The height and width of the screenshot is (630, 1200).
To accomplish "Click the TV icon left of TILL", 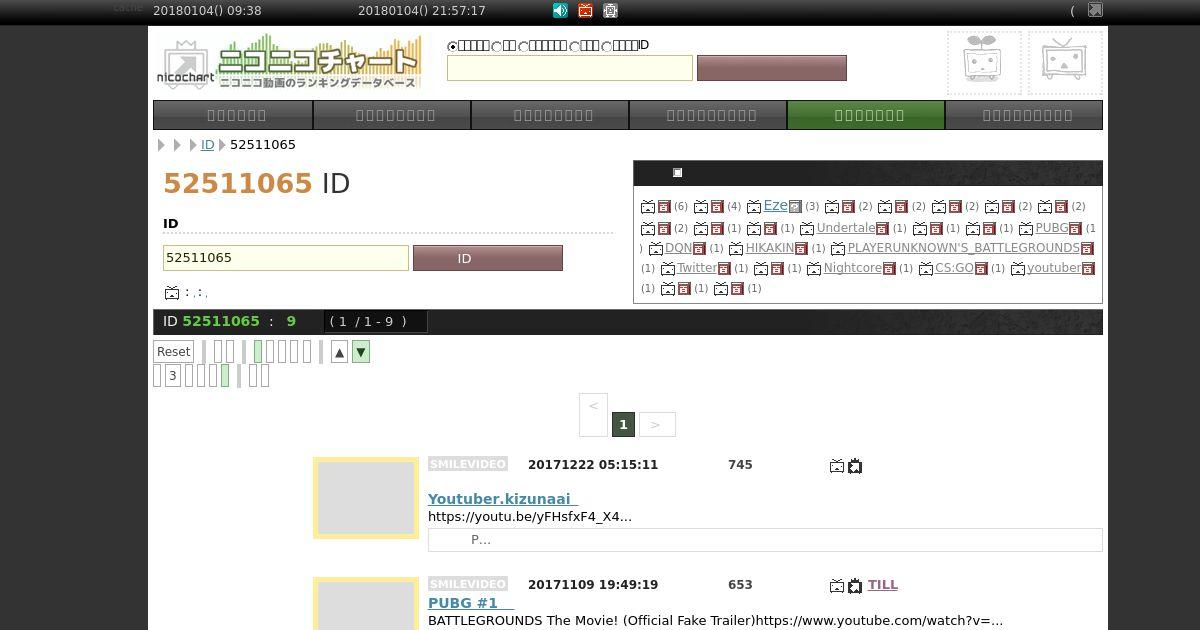I will coord(837,586).
